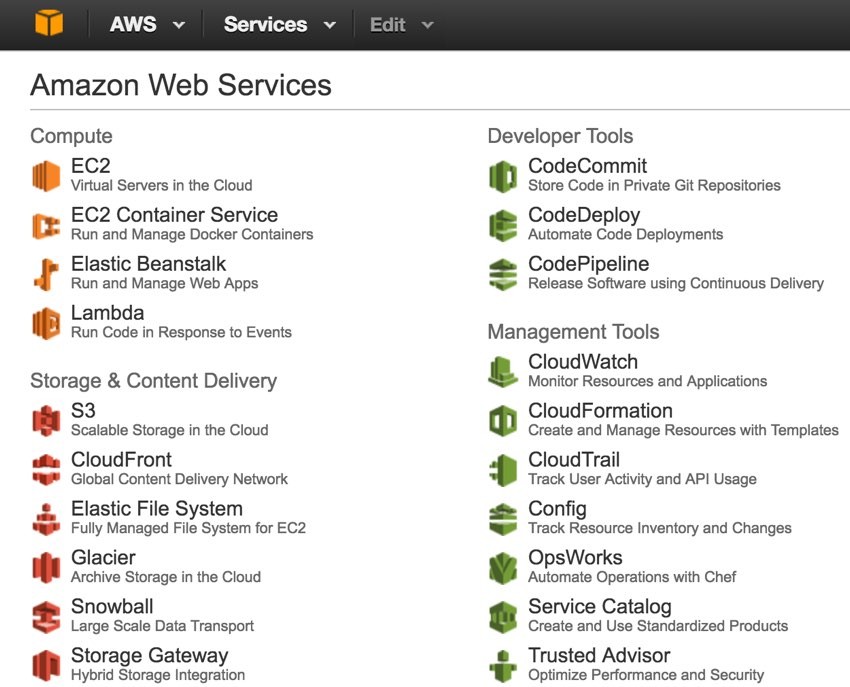Open the CodeDeploy link
This screenshot has height=687, width=850.
pos(584,215)
